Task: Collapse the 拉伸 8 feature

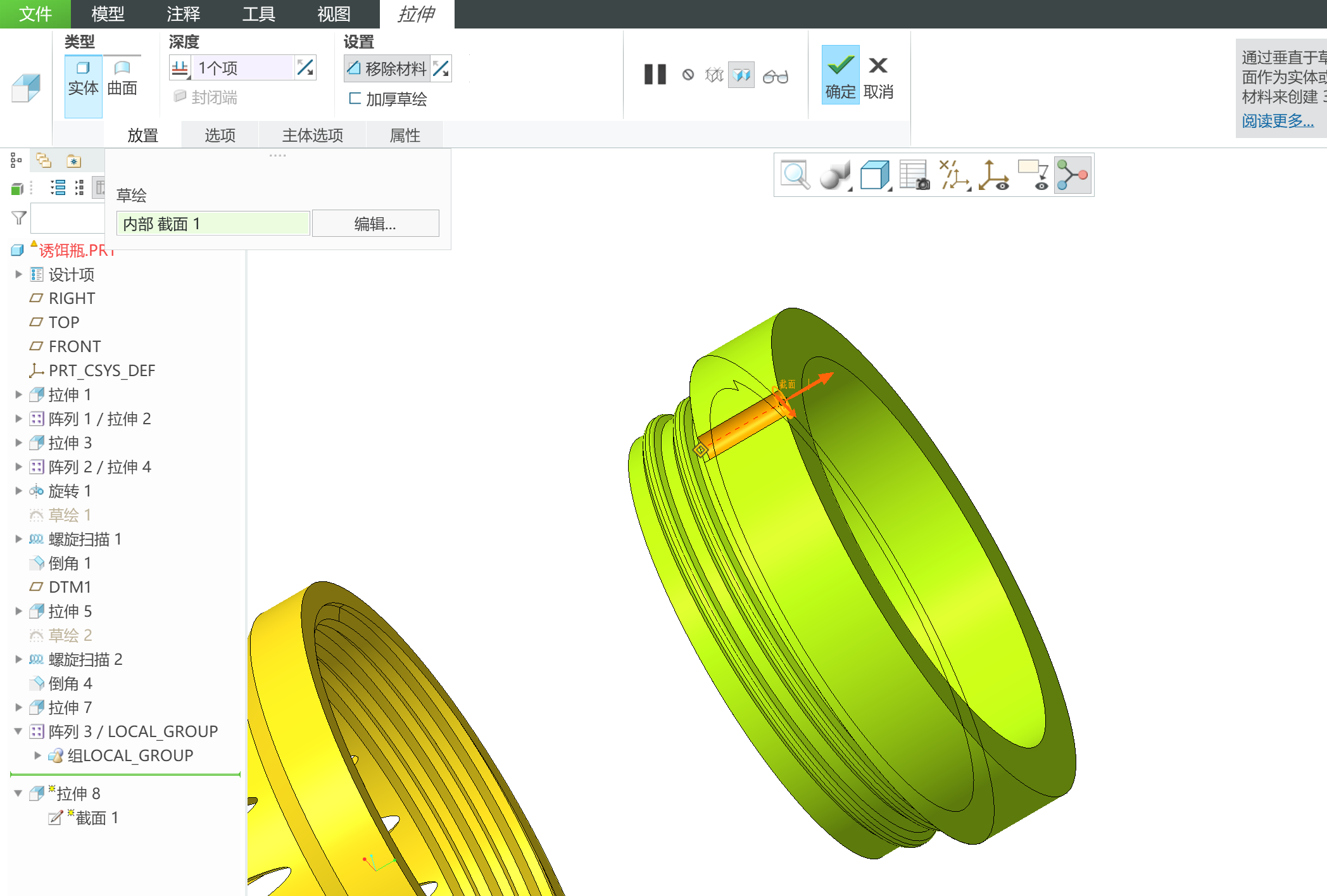Action: pyautogui.click(x=18, y=793)
